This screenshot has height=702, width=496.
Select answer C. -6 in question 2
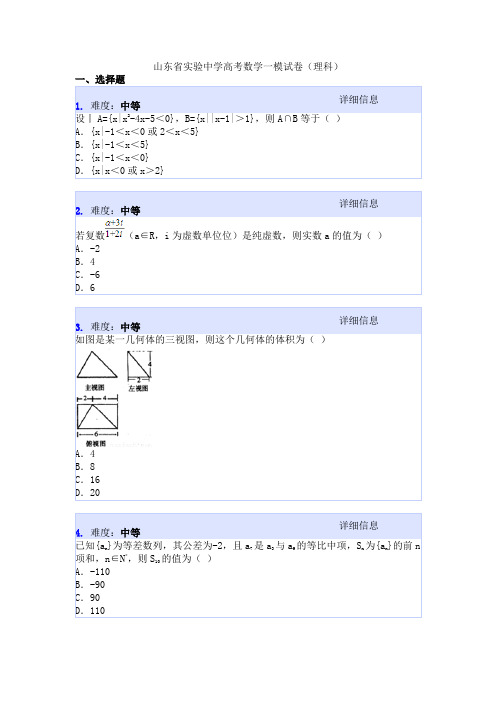tap(88, 275)
